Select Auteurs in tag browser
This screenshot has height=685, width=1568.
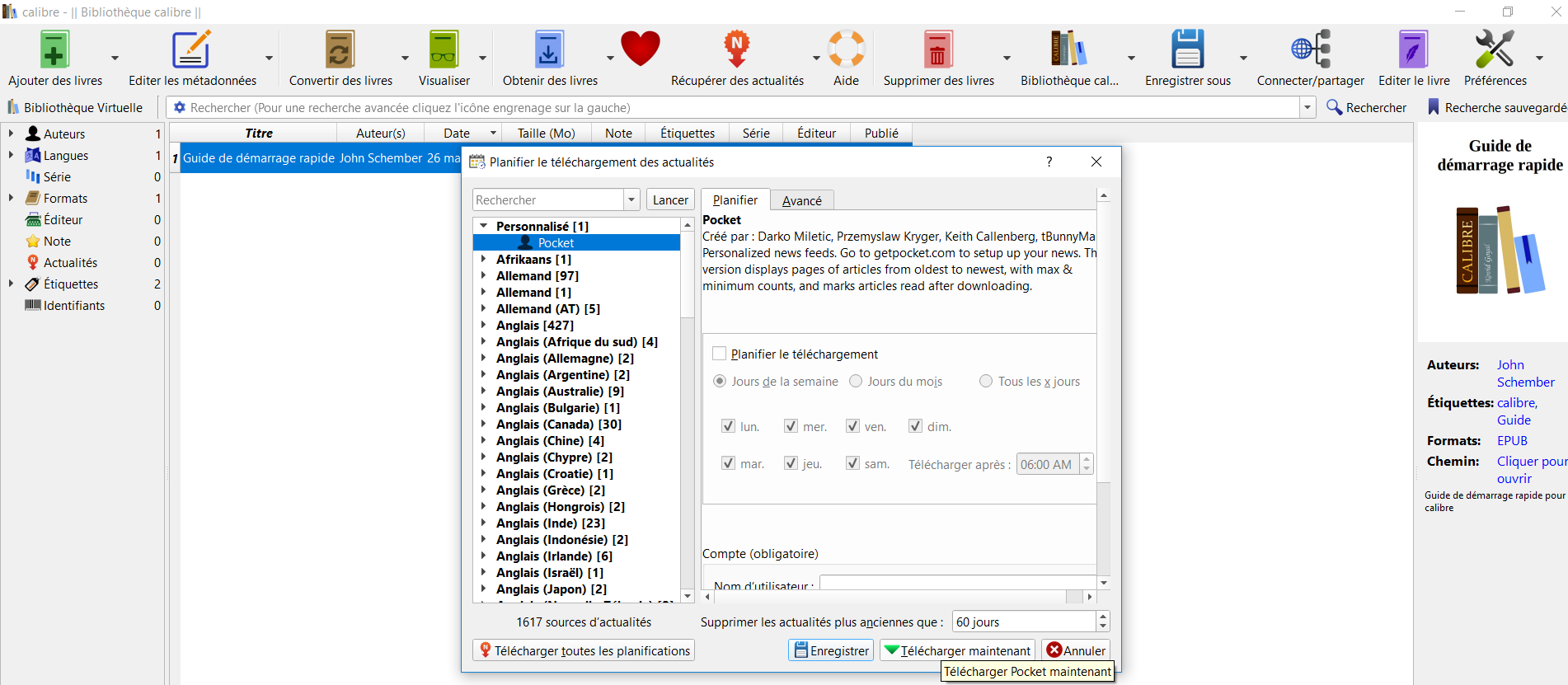tap(64, 134)
